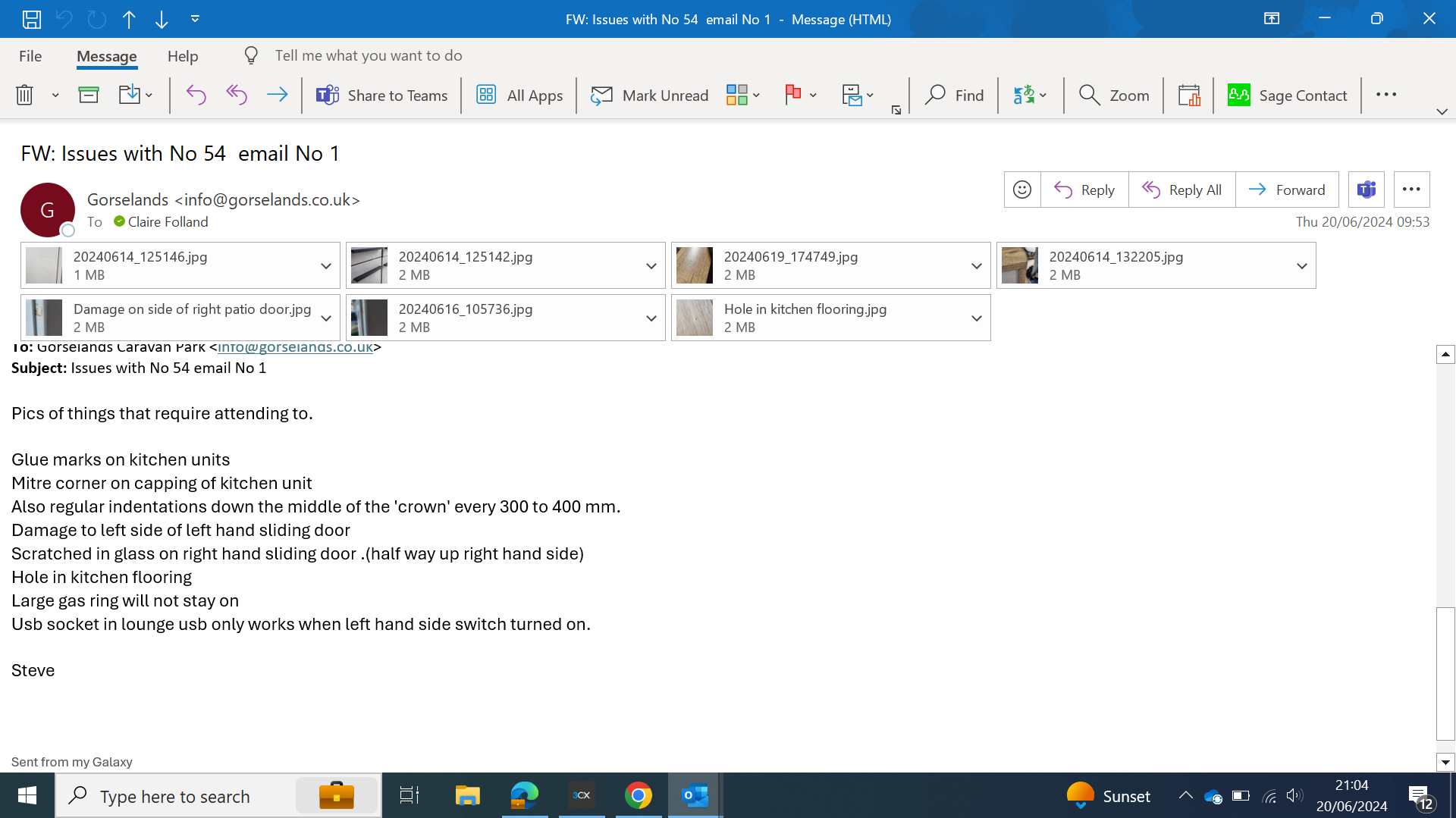Go to previous item with up arrow
Image resolution: width=1456 pixels, height=818 pixels.
pyautogui.click(x=129, y=19)
